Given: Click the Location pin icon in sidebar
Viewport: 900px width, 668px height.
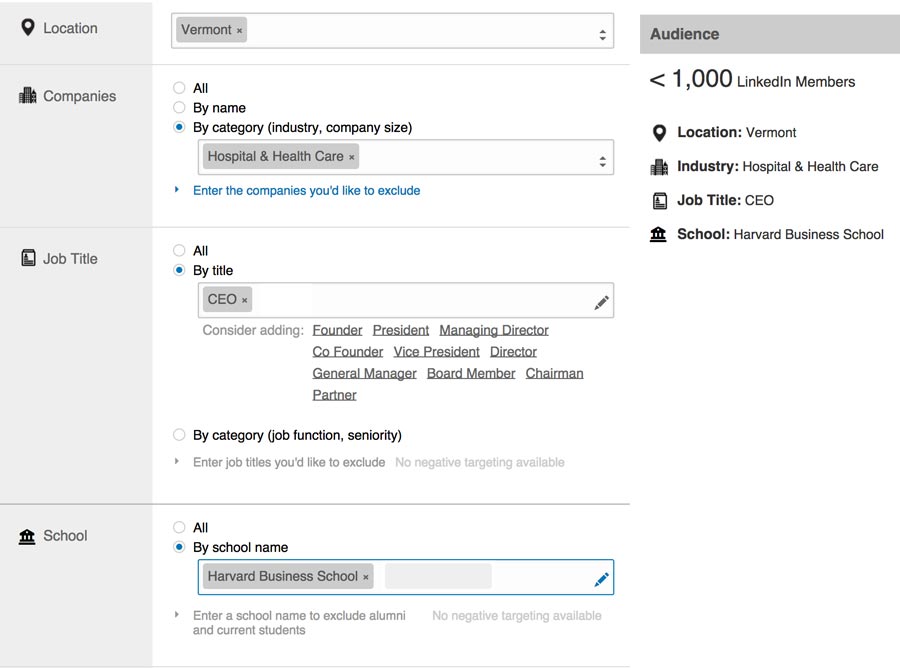Looking at the screenshot, I should (x=28, y=28).
